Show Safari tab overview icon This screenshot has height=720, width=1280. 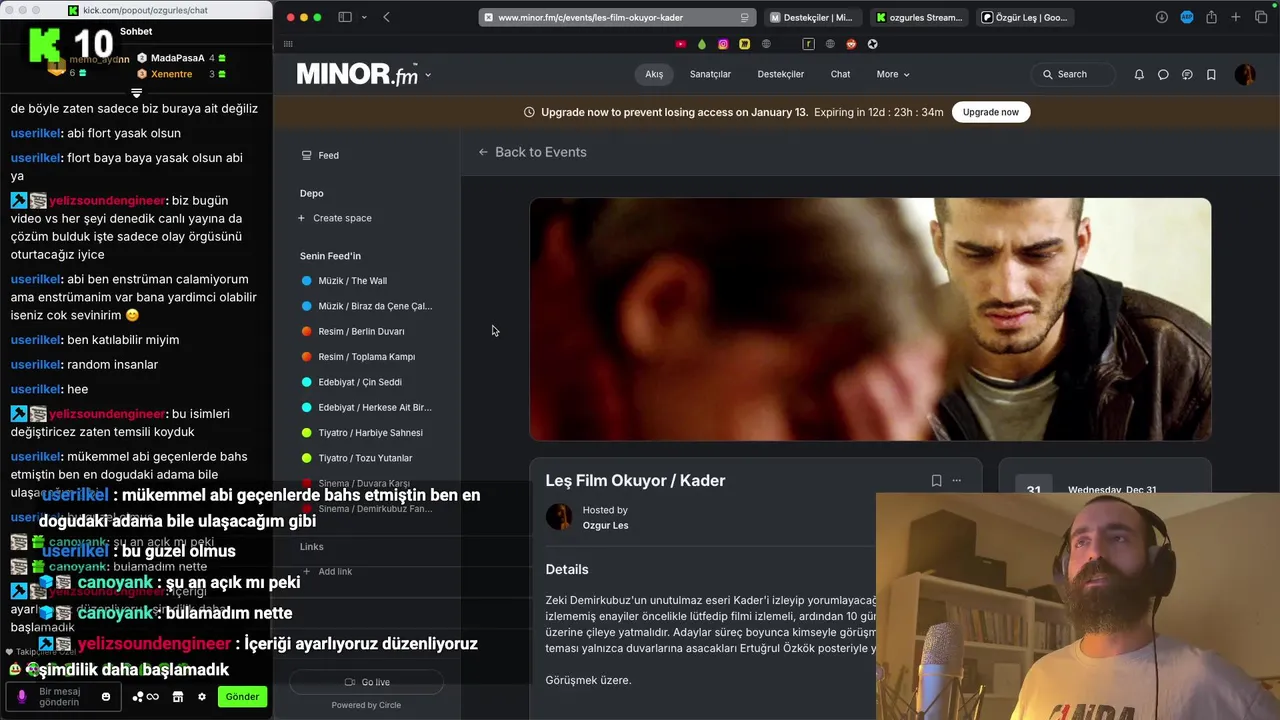[1261, 17]
